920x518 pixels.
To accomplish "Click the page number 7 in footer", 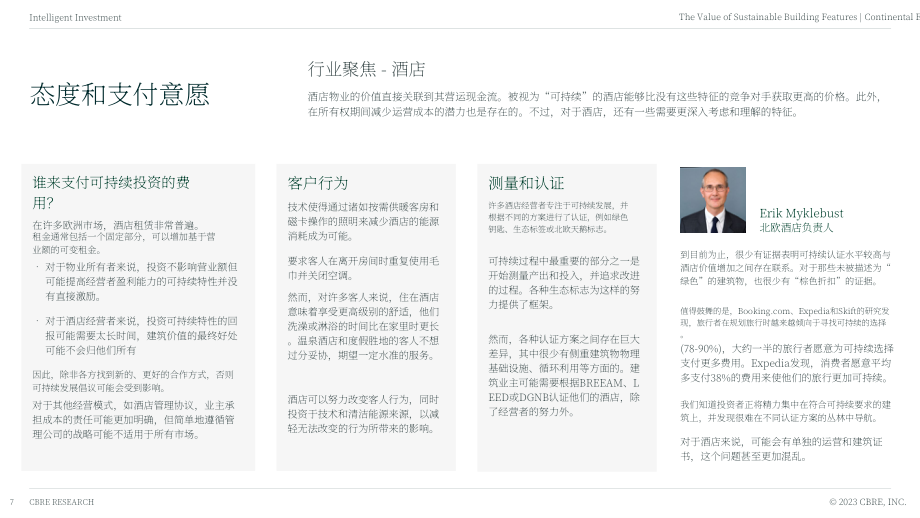I will [12, 502].
